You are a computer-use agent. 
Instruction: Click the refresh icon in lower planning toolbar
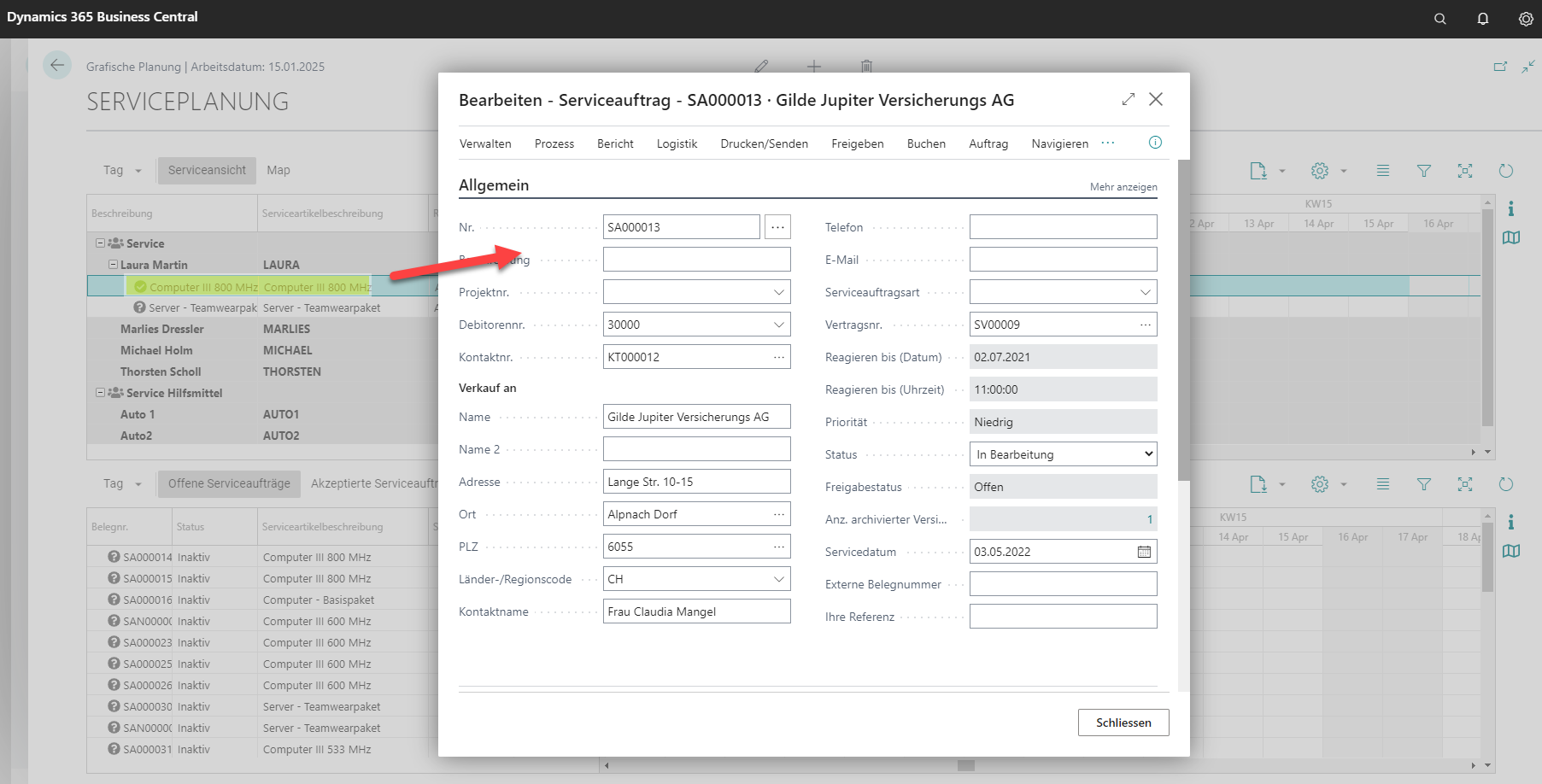coord(1506,484)
